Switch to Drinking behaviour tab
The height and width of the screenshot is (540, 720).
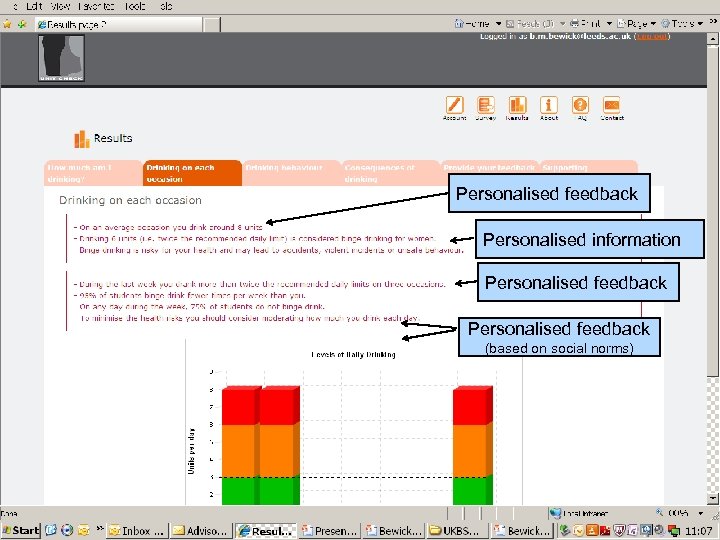coord(292,173)
